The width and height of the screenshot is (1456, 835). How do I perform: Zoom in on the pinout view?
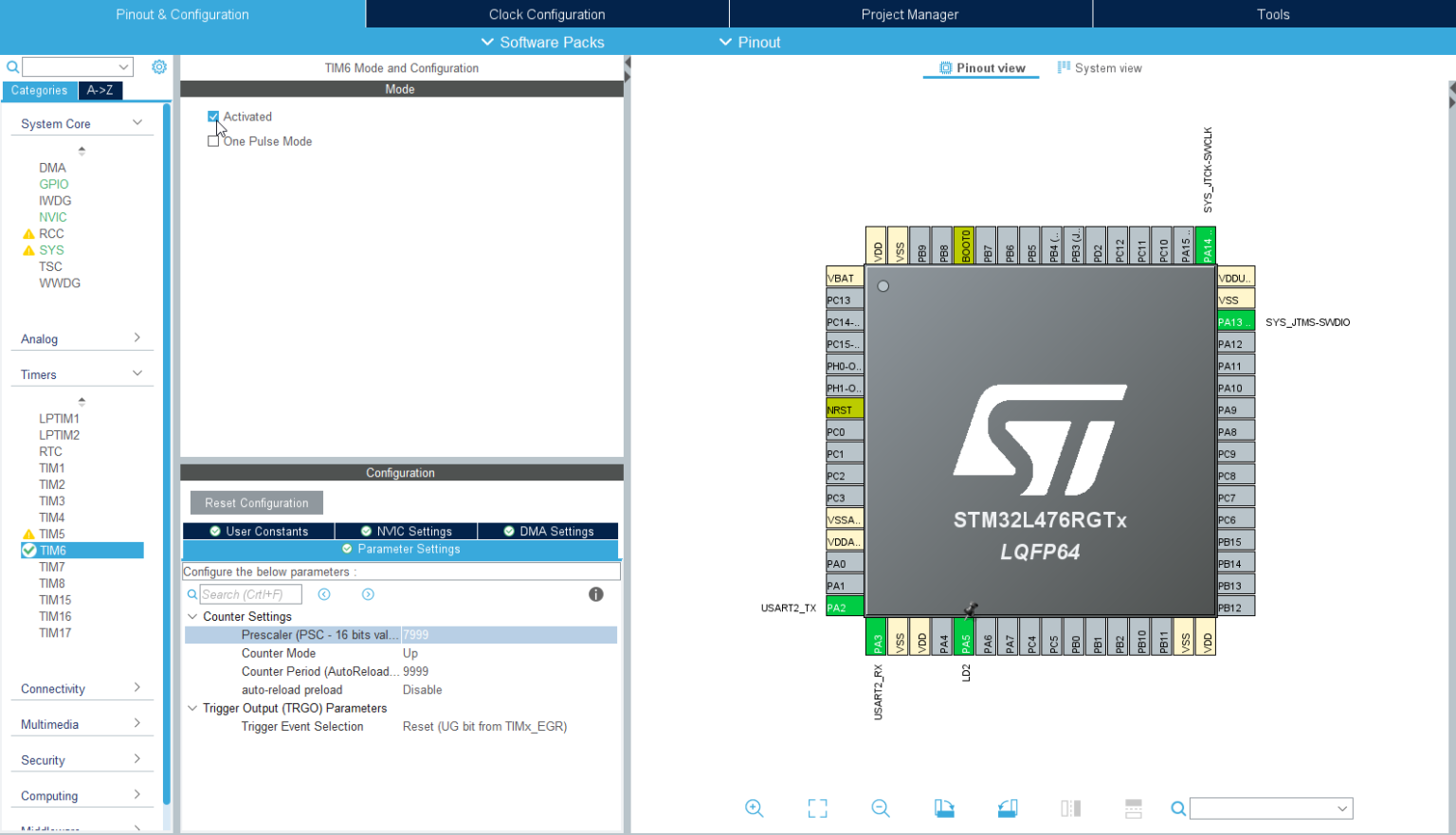(x=755, y=808)
